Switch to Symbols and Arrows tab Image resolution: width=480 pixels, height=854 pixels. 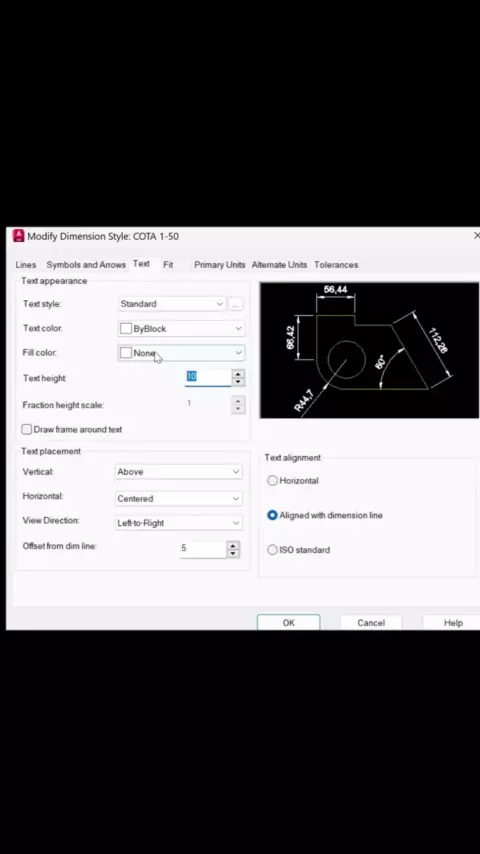click(x=86, y=265)
